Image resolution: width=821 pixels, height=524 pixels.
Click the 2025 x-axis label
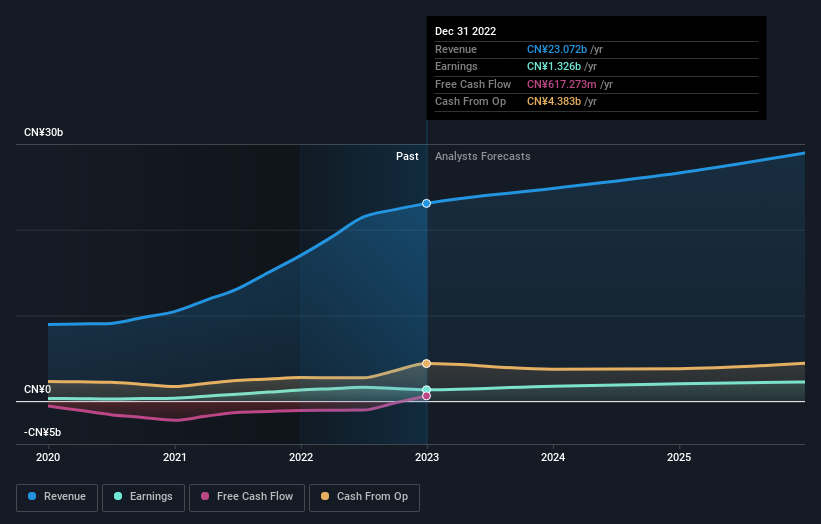pyautogui.click(x=679, y=458)
